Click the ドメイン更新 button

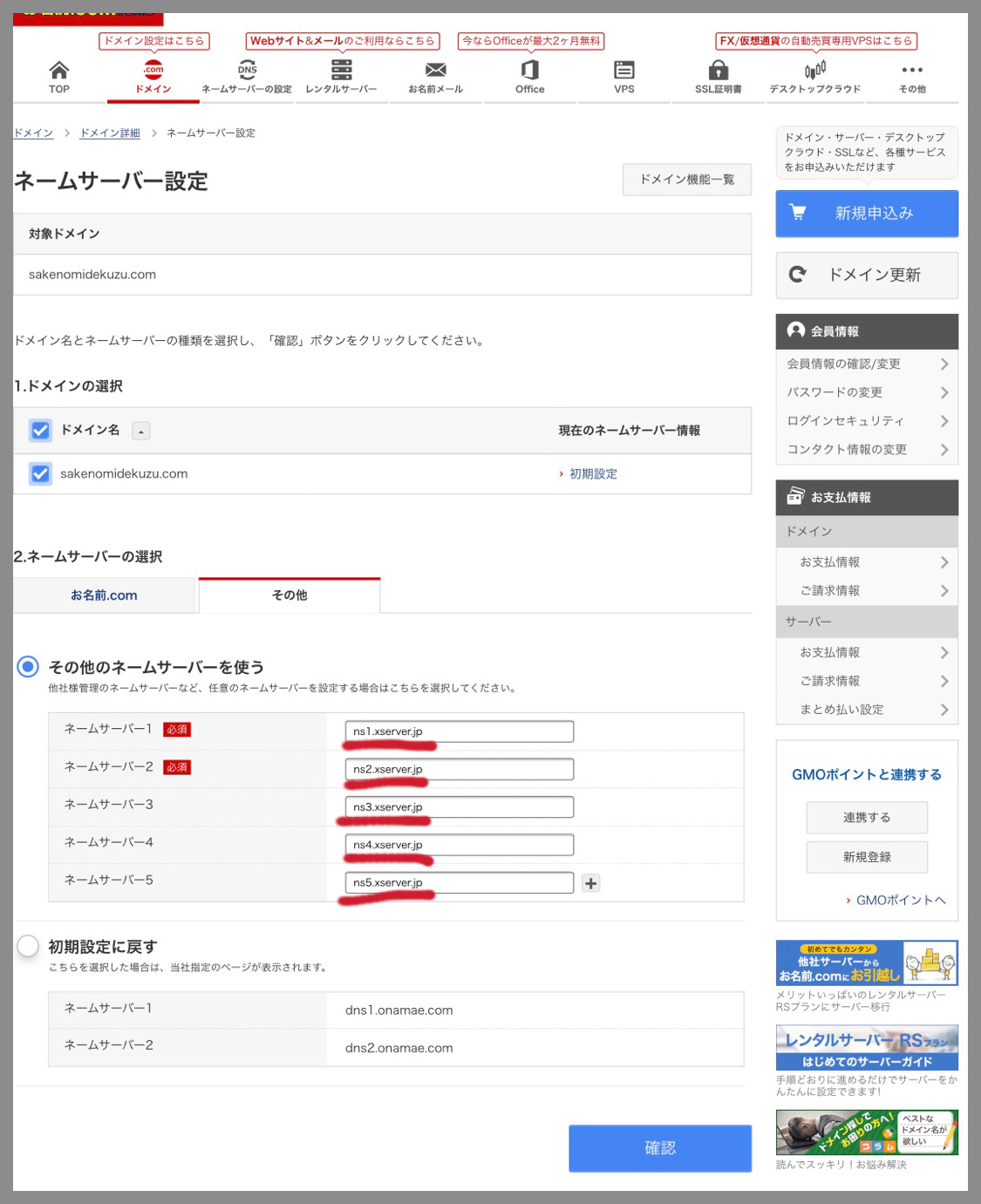tap(867, 275)
